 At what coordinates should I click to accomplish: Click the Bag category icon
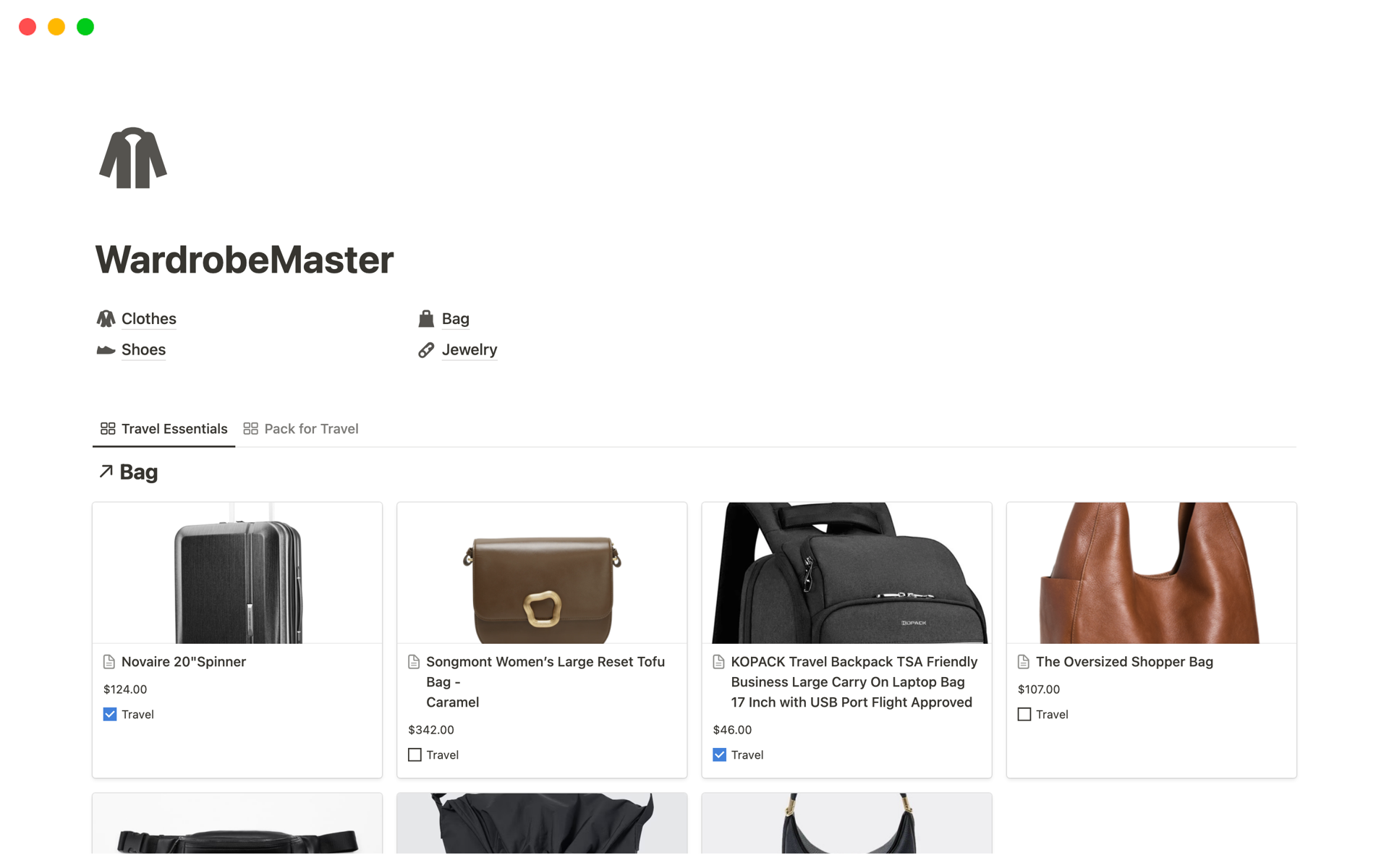click(427, 318)
